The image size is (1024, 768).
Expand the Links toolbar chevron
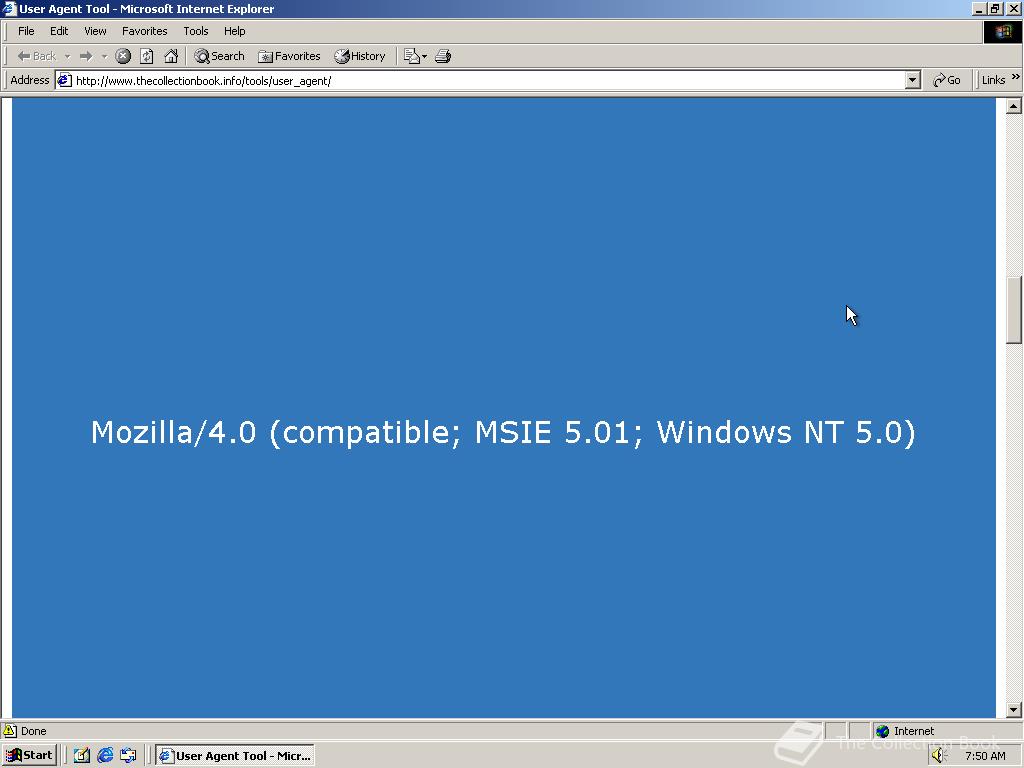click(x=1016, y=77)
